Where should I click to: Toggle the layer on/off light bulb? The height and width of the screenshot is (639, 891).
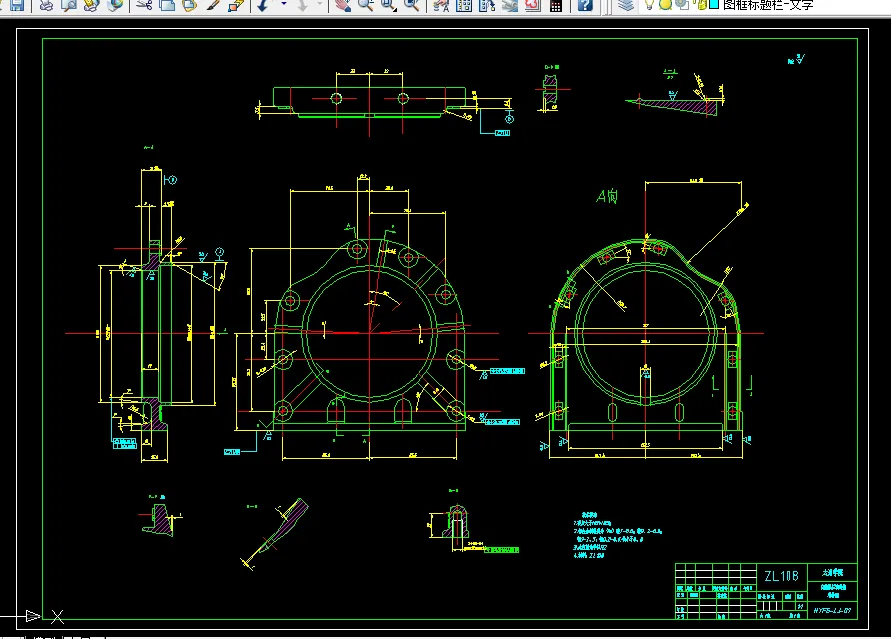[648, 5]
